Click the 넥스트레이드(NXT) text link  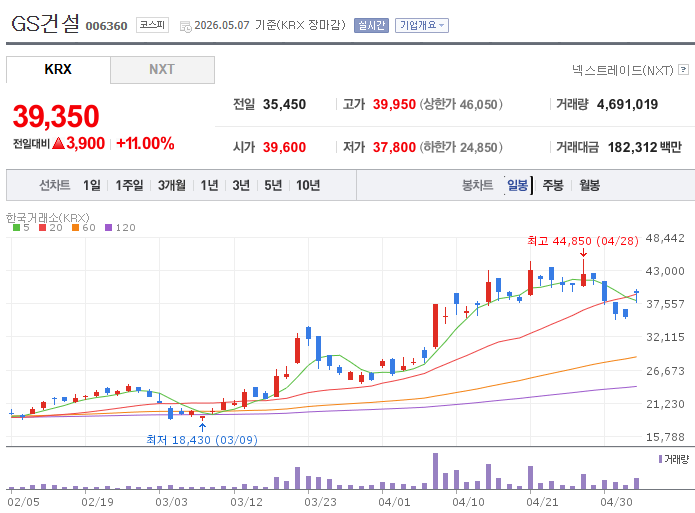(x=622, y=70)
